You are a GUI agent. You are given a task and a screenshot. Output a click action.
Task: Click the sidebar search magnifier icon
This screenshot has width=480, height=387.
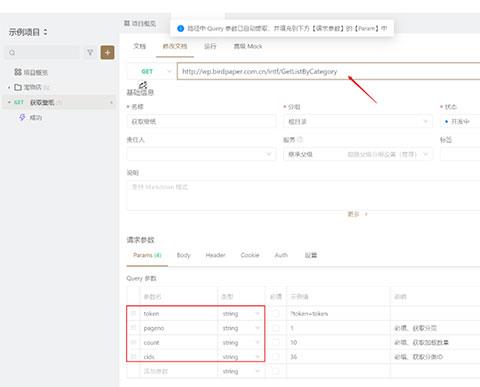point(12,53)
